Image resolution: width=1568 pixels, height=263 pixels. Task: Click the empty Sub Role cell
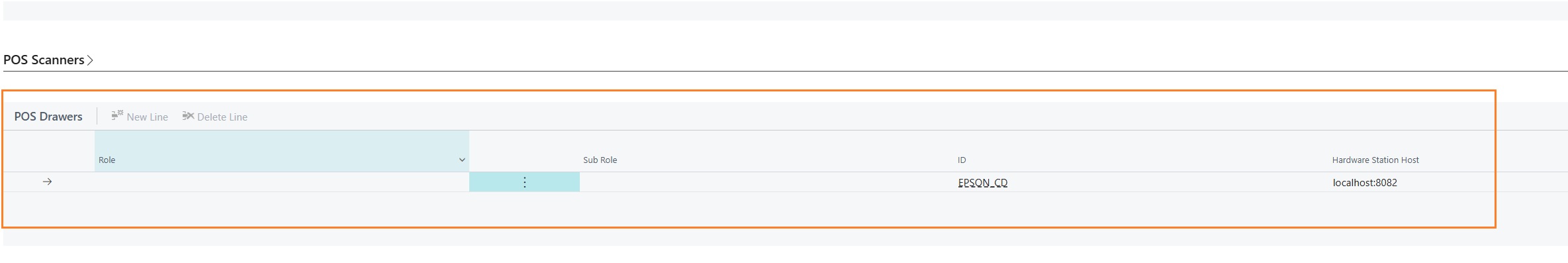pos(766,182)
